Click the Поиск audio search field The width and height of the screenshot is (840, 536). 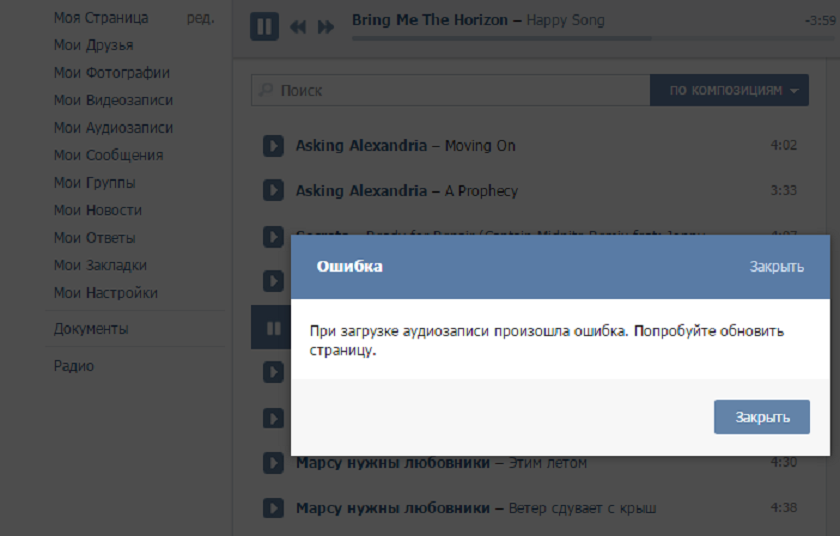[451, 90]
